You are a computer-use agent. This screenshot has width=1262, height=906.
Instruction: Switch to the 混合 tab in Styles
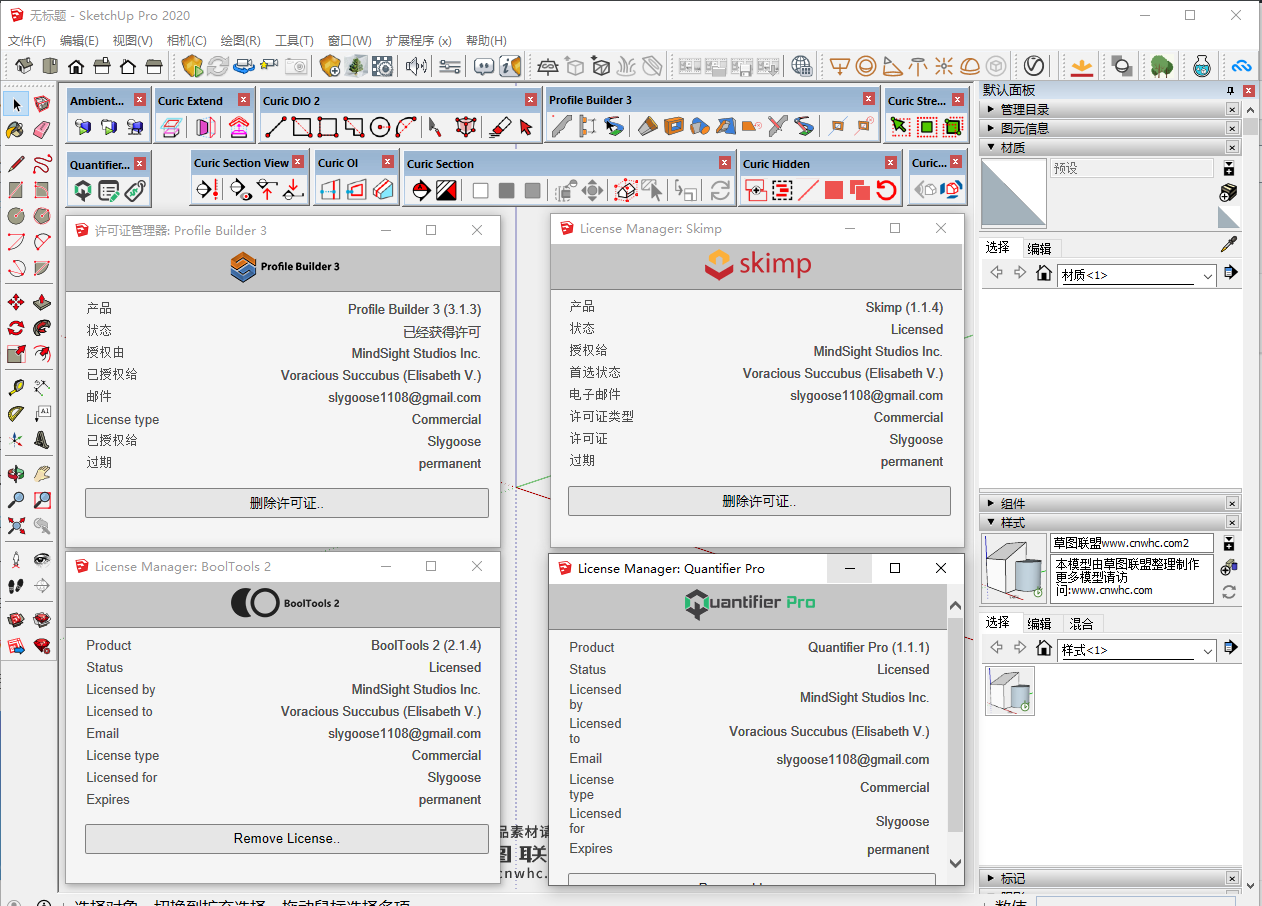(1081, 624)
